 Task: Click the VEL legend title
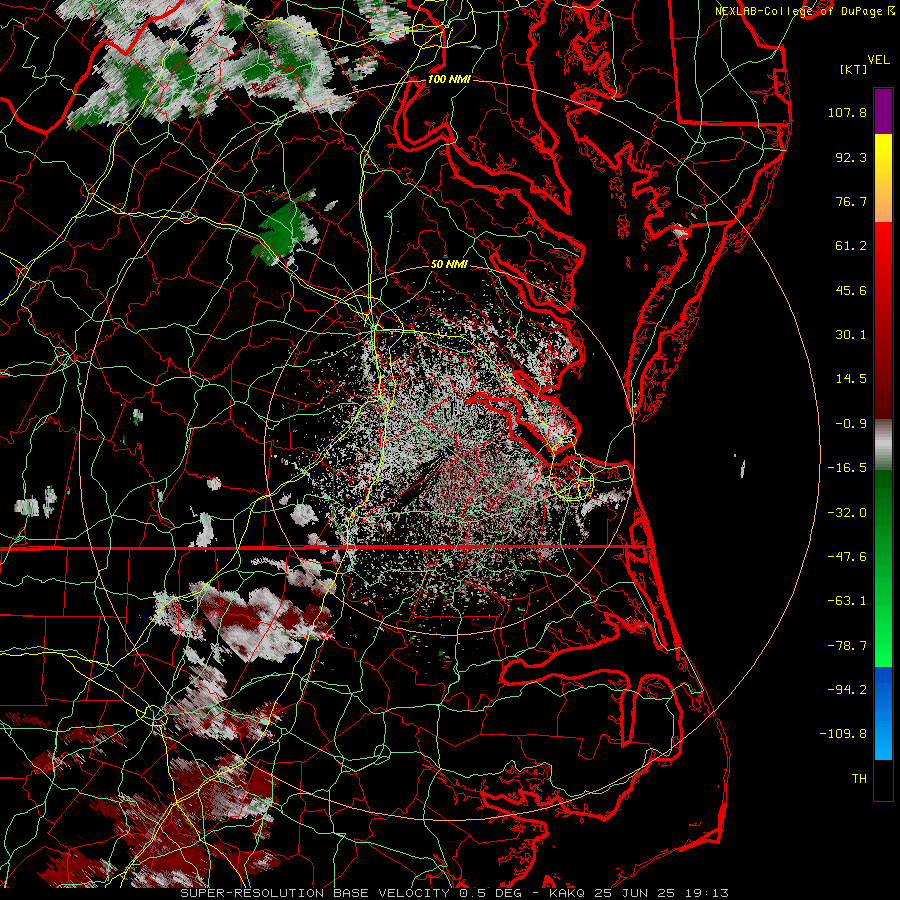[x=878, y=60]
